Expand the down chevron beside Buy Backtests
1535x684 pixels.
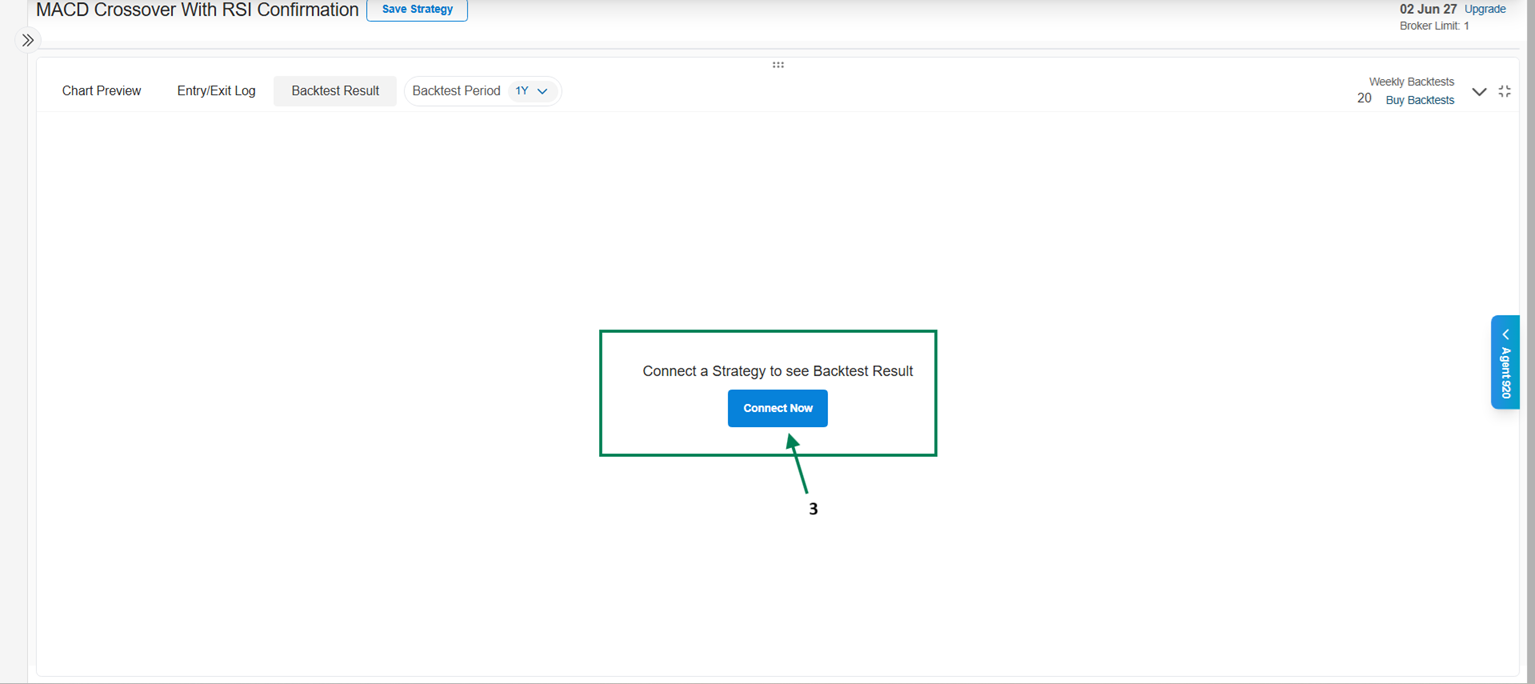pyautogui.click(x=1479, y=92)
